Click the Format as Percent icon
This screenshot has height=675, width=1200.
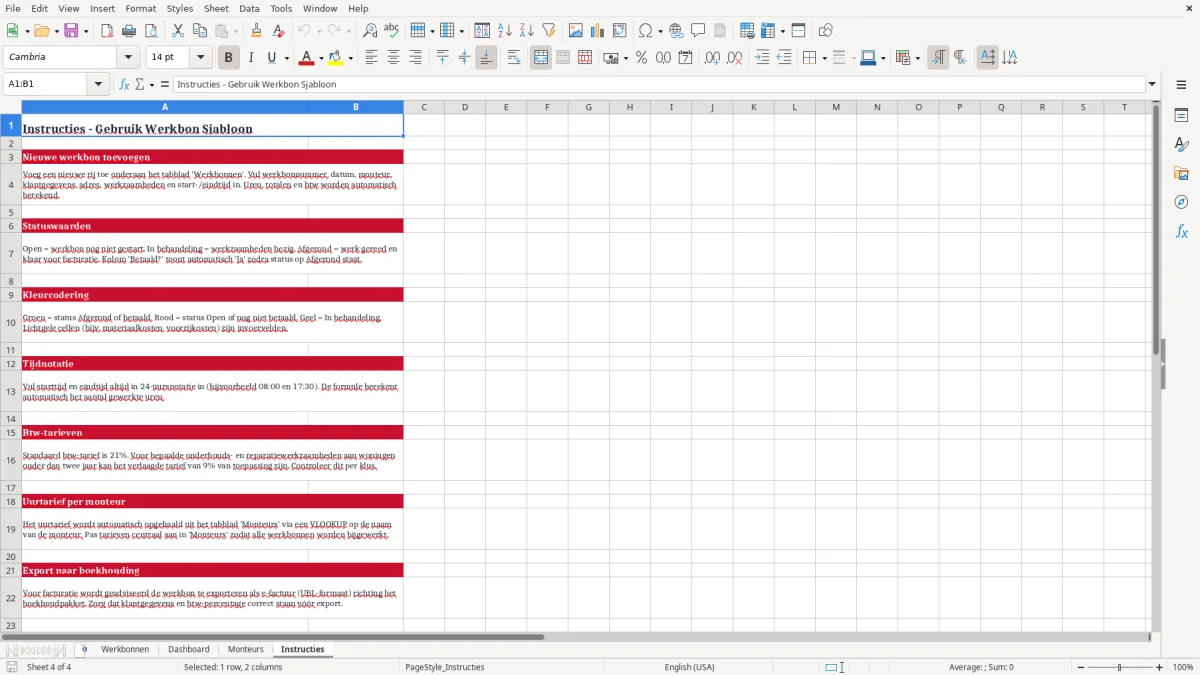[641, 58]
